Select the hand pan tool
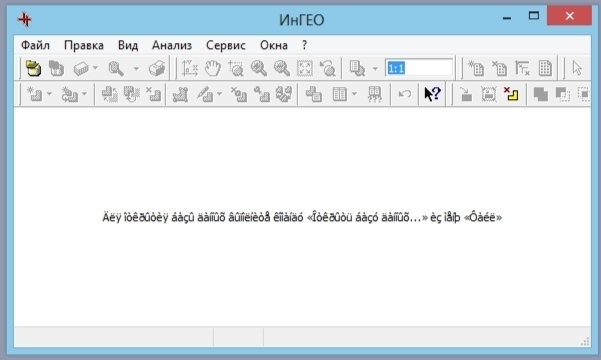This screenshot has width=601, height=360. click(213, 68)
